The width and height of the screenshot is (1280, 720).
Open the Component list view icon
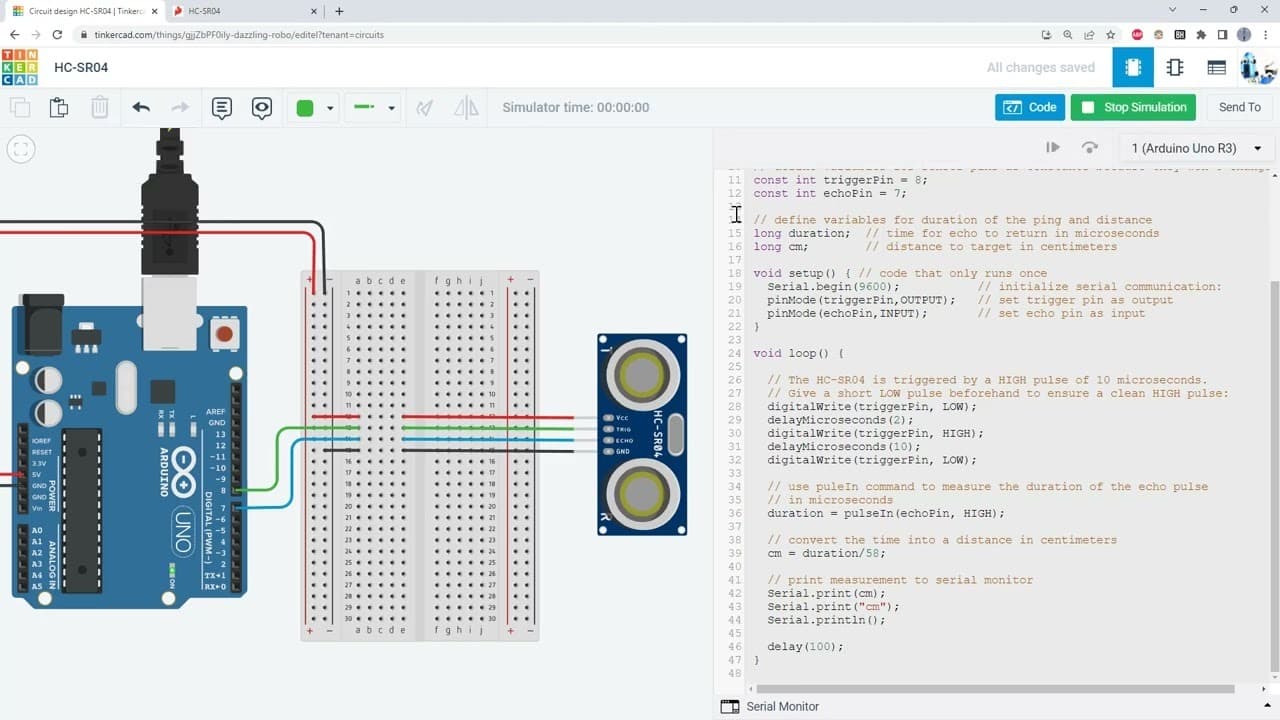pos(1216,67)
